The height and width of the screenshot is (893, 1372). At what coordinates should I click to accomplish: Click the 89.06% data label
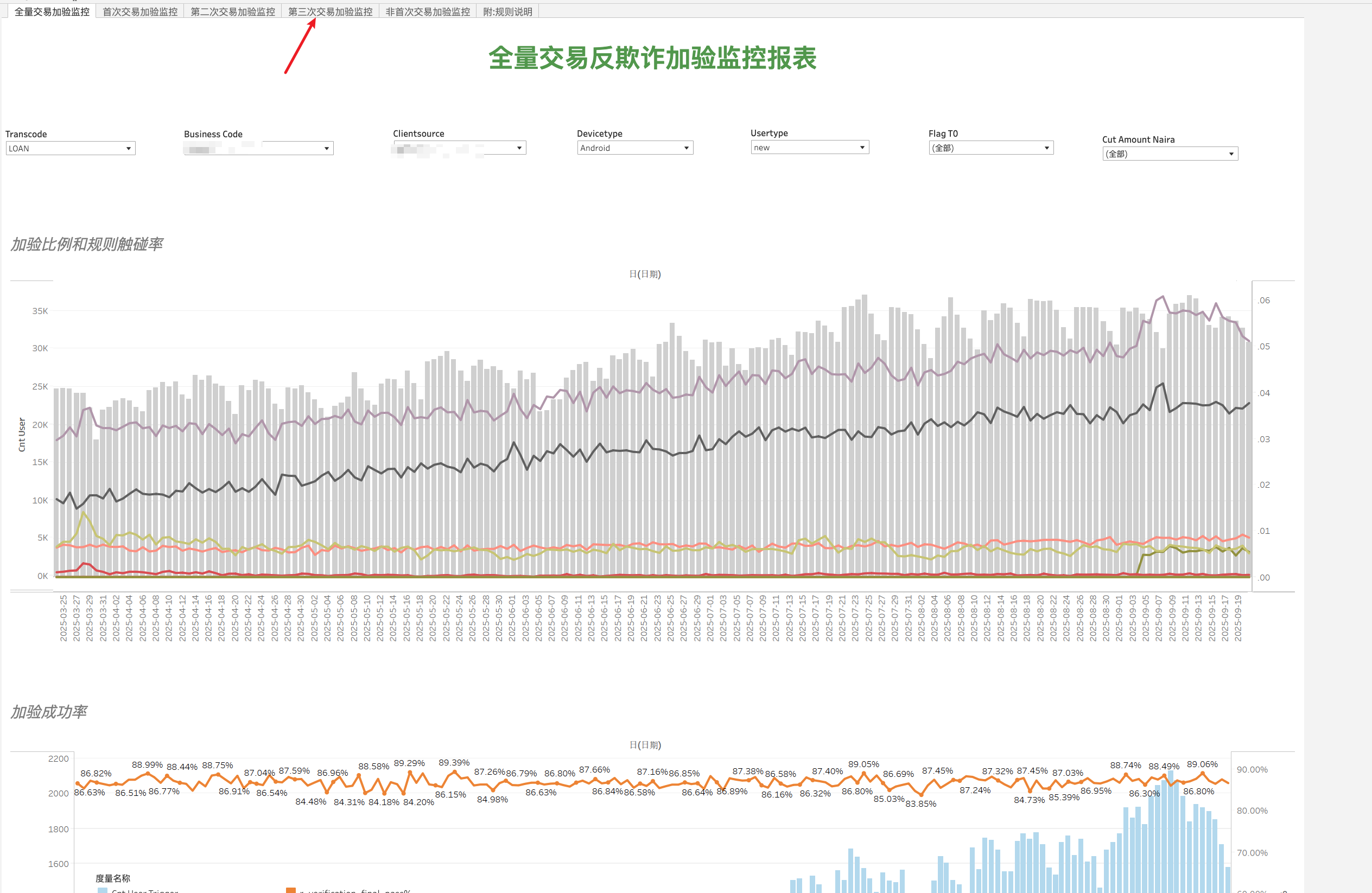point(1202,764)
